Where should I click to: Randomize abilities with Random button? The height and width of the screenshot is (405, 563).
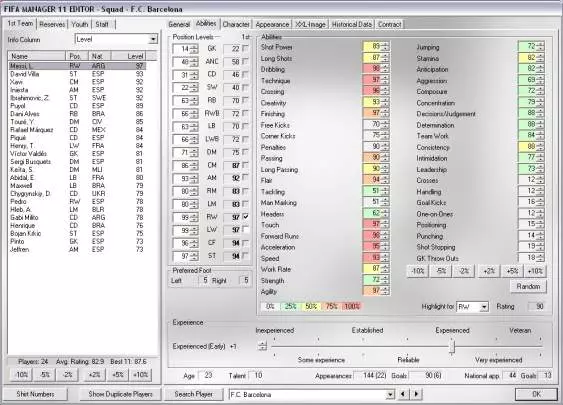pyautogui.click(x=528, y=286)
